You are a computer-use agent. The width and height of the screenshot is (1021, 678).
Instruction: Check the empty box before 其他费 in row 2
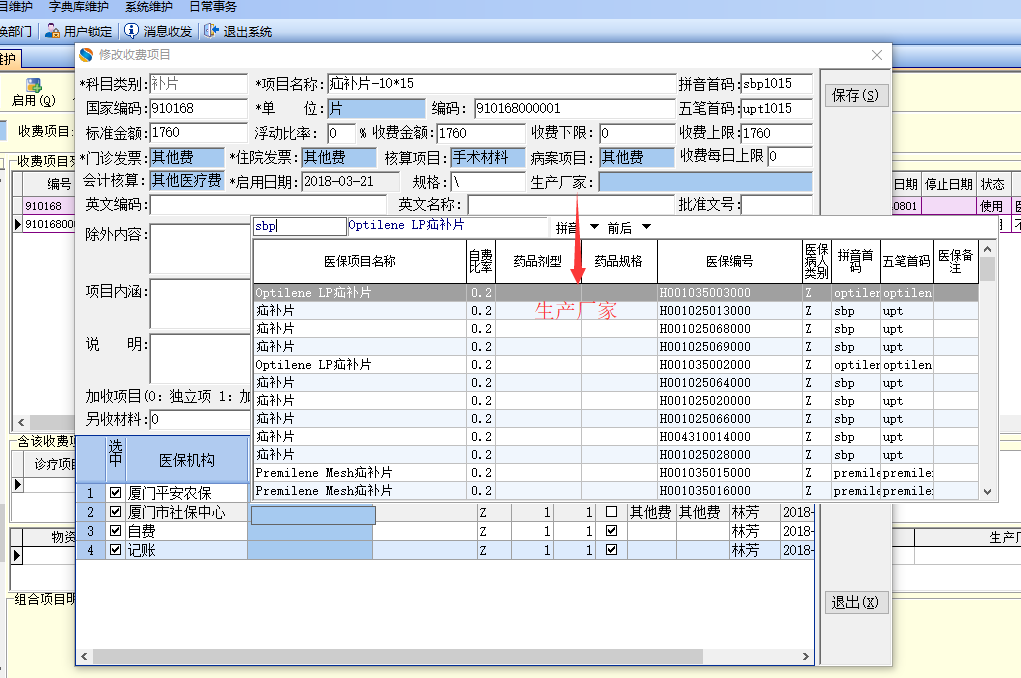pyautogui.click(x=611, y=512)
